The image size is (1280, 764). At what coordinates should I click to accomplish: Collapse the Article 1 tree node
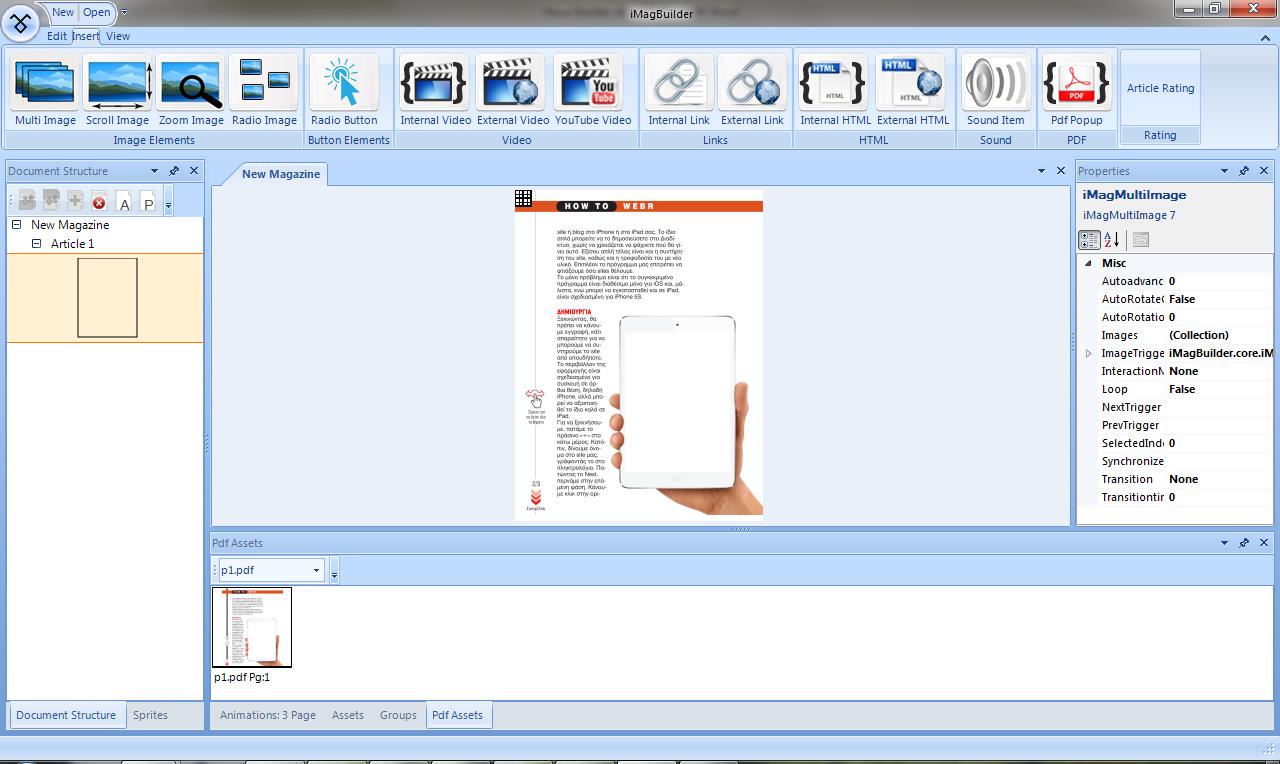(x=36, y=243)
